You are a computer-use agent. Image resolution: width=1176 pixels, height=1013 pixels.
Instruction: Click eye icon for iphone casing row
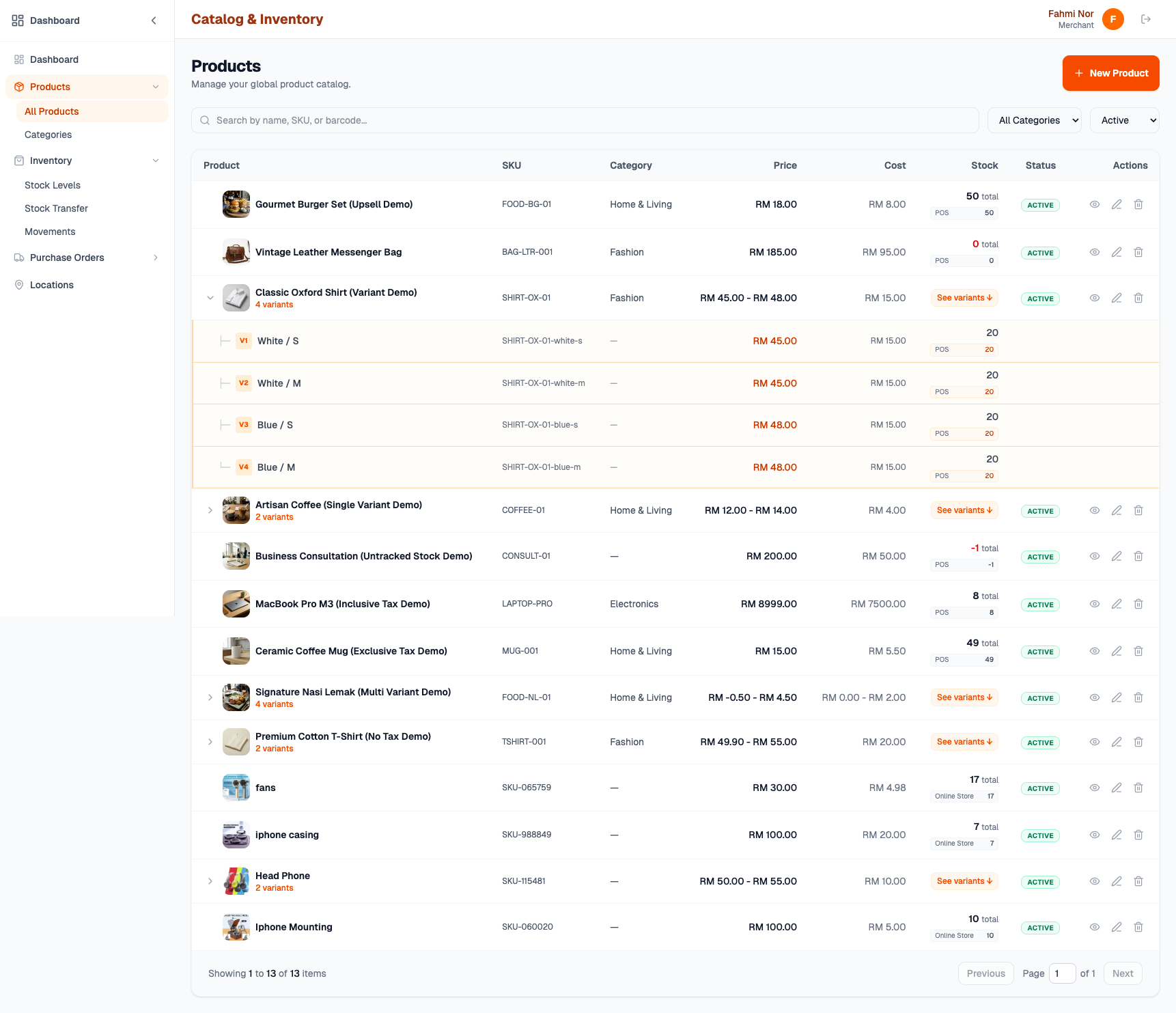click(x=1095, y=835)
